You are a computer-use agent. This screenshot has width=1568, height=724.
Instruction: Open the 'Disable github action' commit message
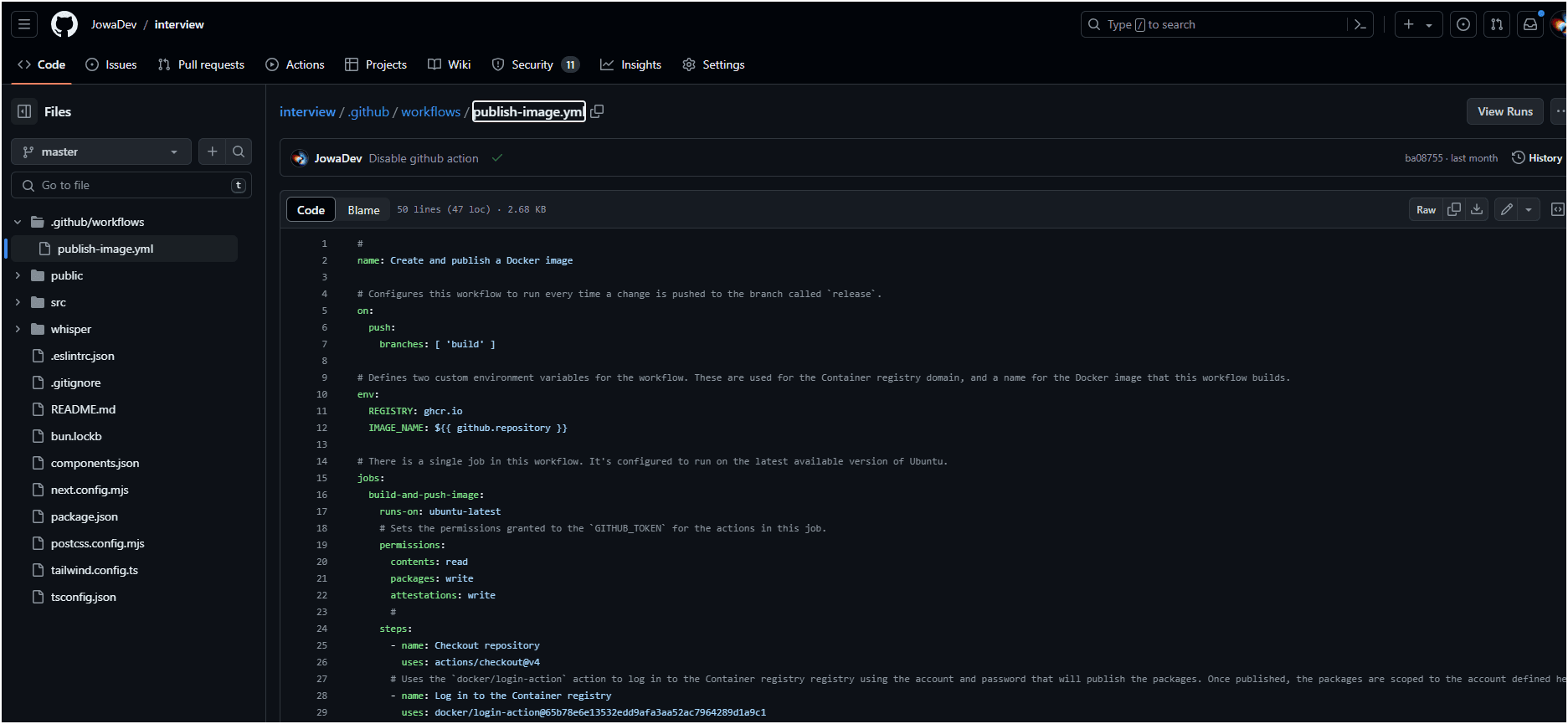tap(424, 158)
